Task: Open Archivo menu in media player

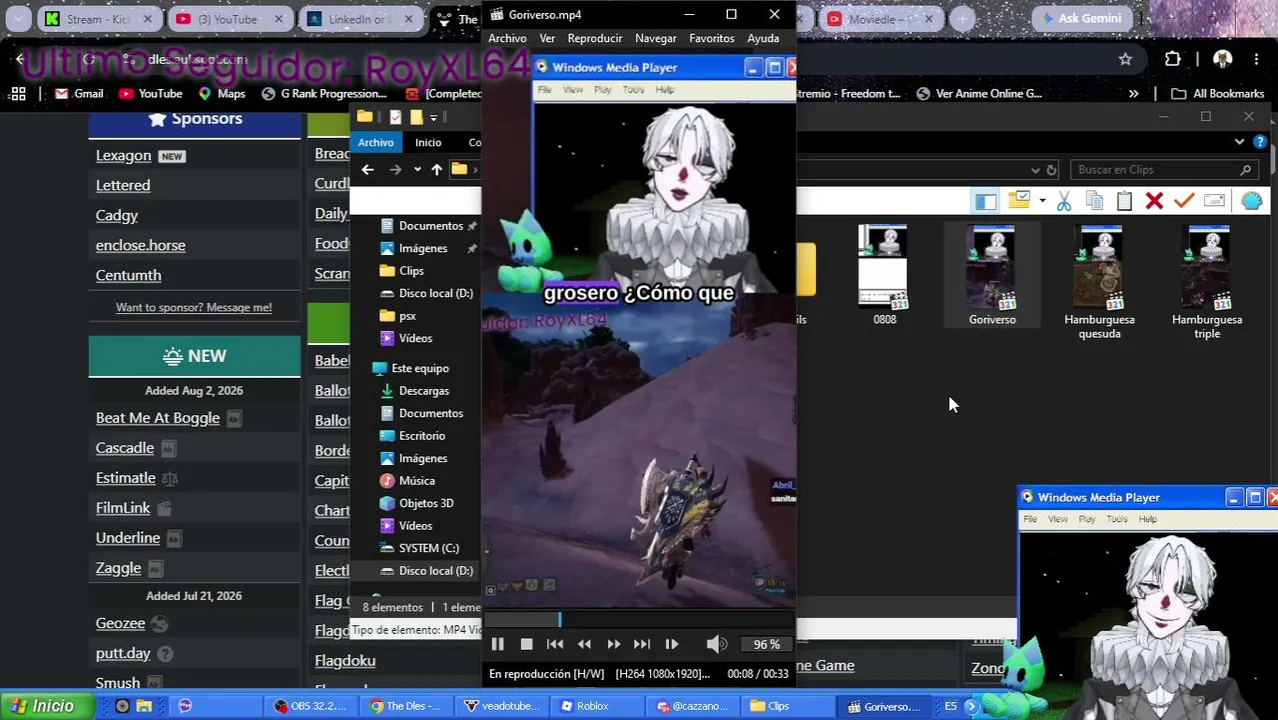Action: tap(507, 38)
